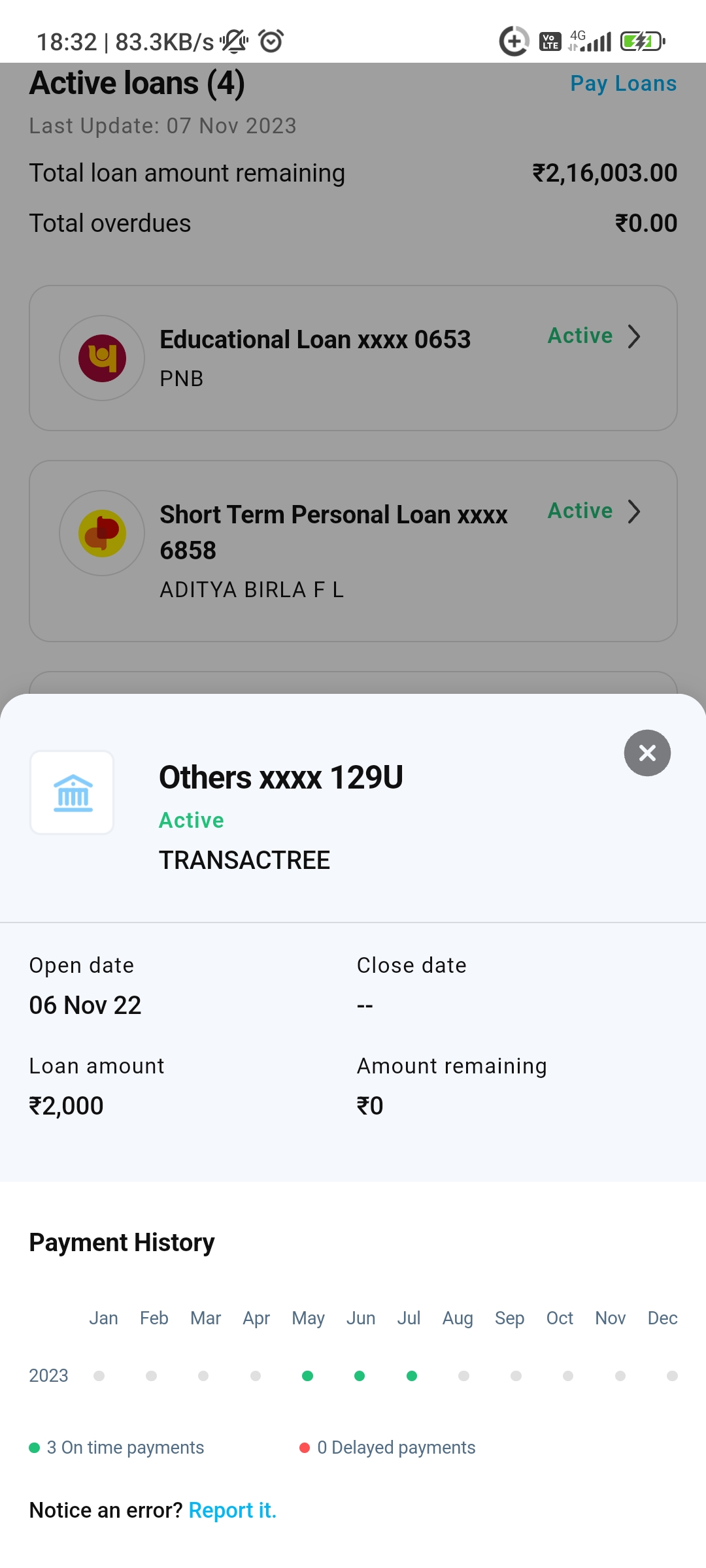Tap the January 2023 grey payment dot
This screenshot has height=1568, width=706.
(99, 1376)
